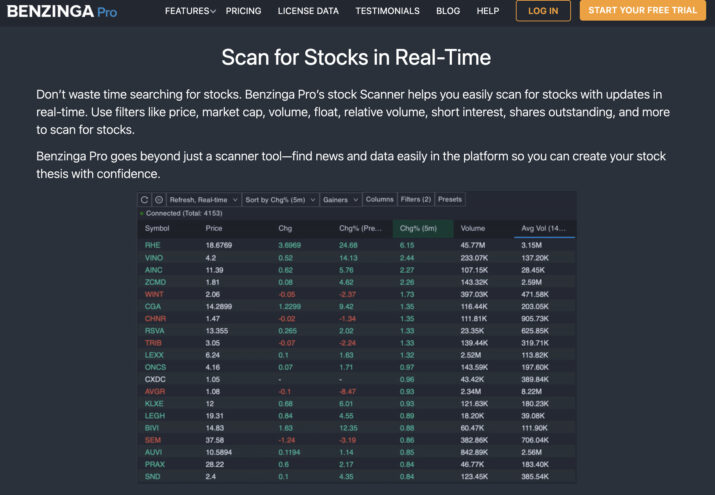Click the Log In button
Viewport: 715px width, 495px height.
click(x=543, y=11)
